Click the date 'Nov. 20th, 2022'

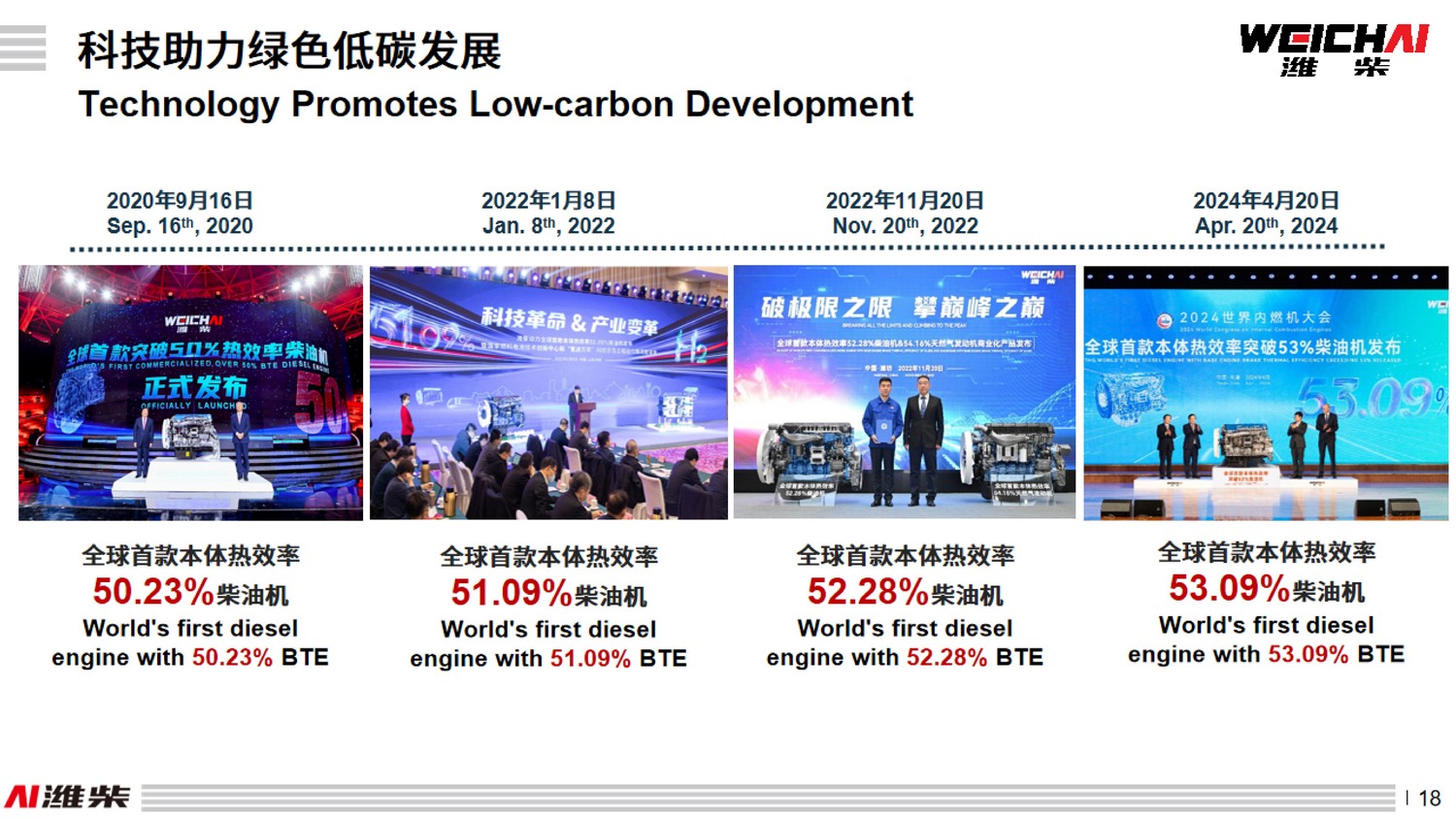(x=905, y=226)
